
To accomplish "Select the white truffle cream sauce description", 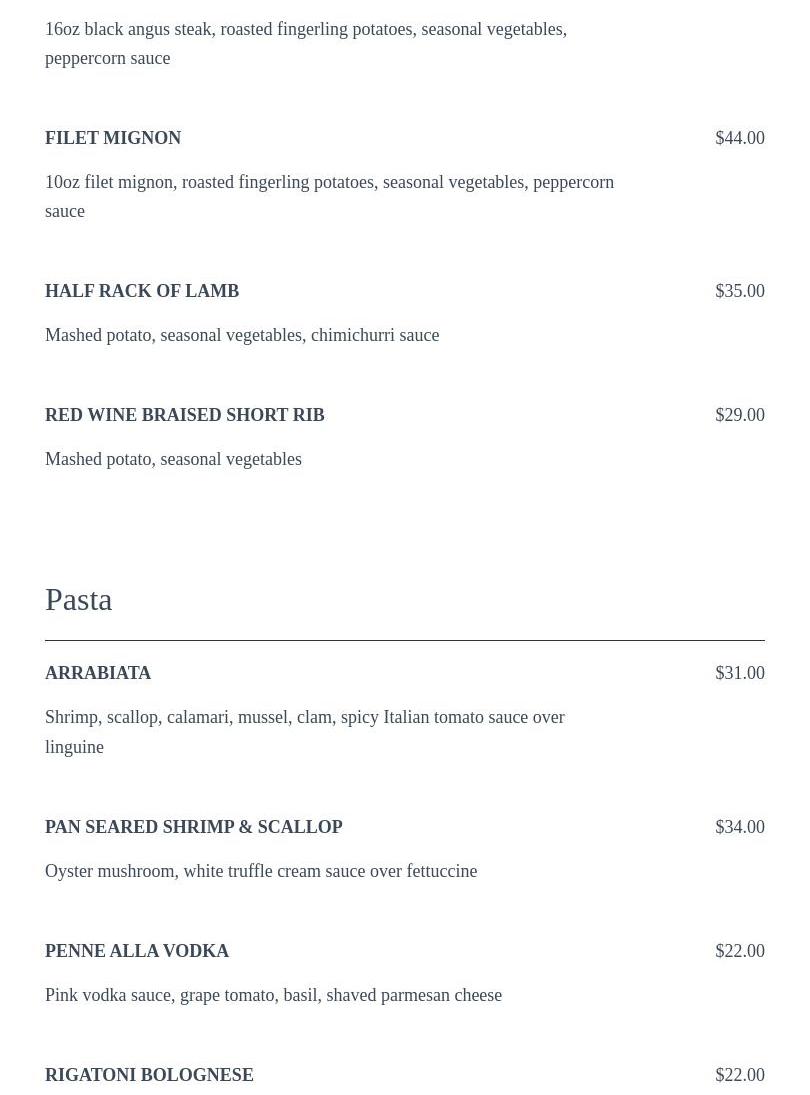I will pos(261,871).
